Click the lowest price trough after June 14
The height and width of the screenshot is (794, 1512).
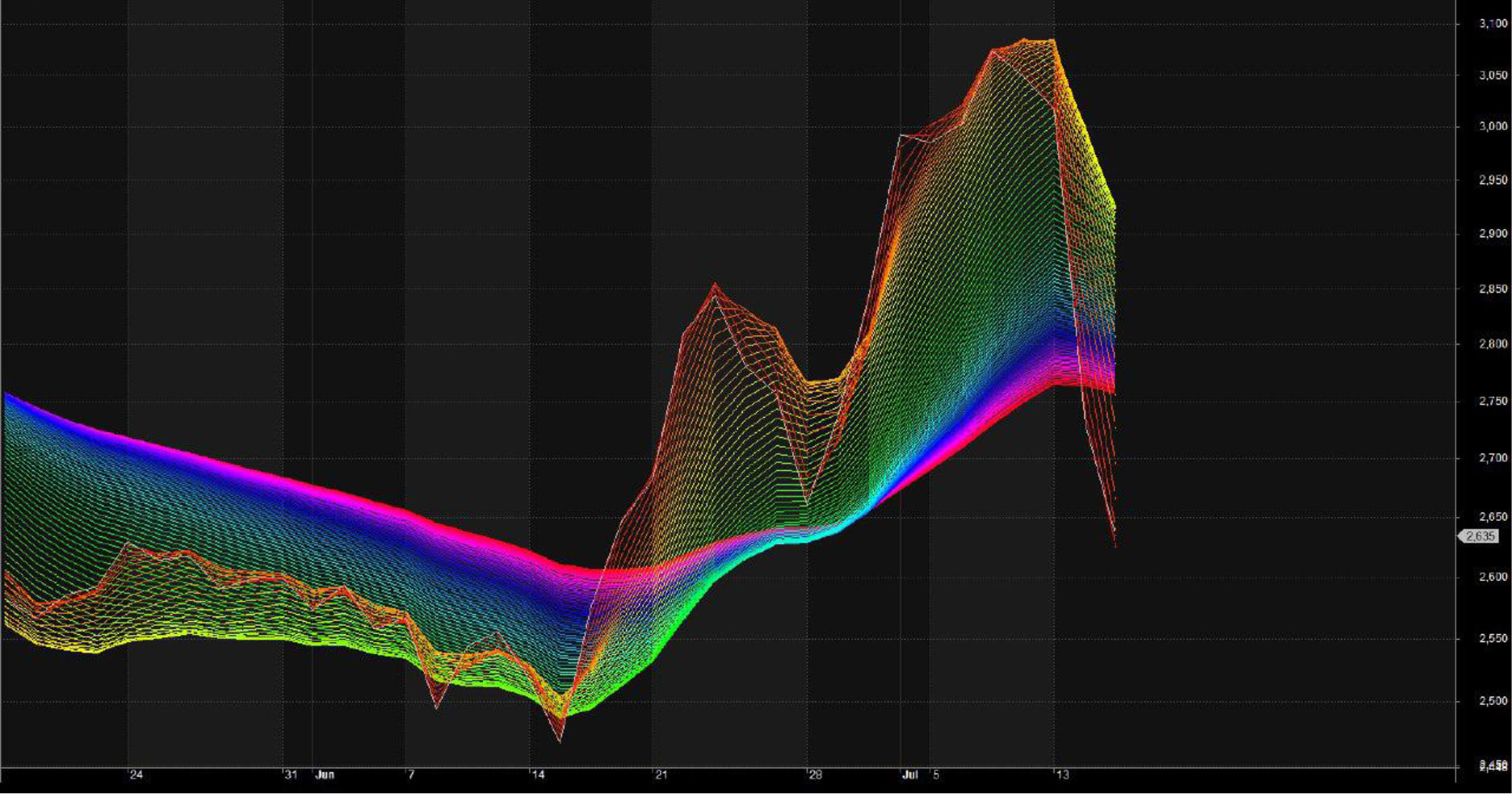[559, 740]
